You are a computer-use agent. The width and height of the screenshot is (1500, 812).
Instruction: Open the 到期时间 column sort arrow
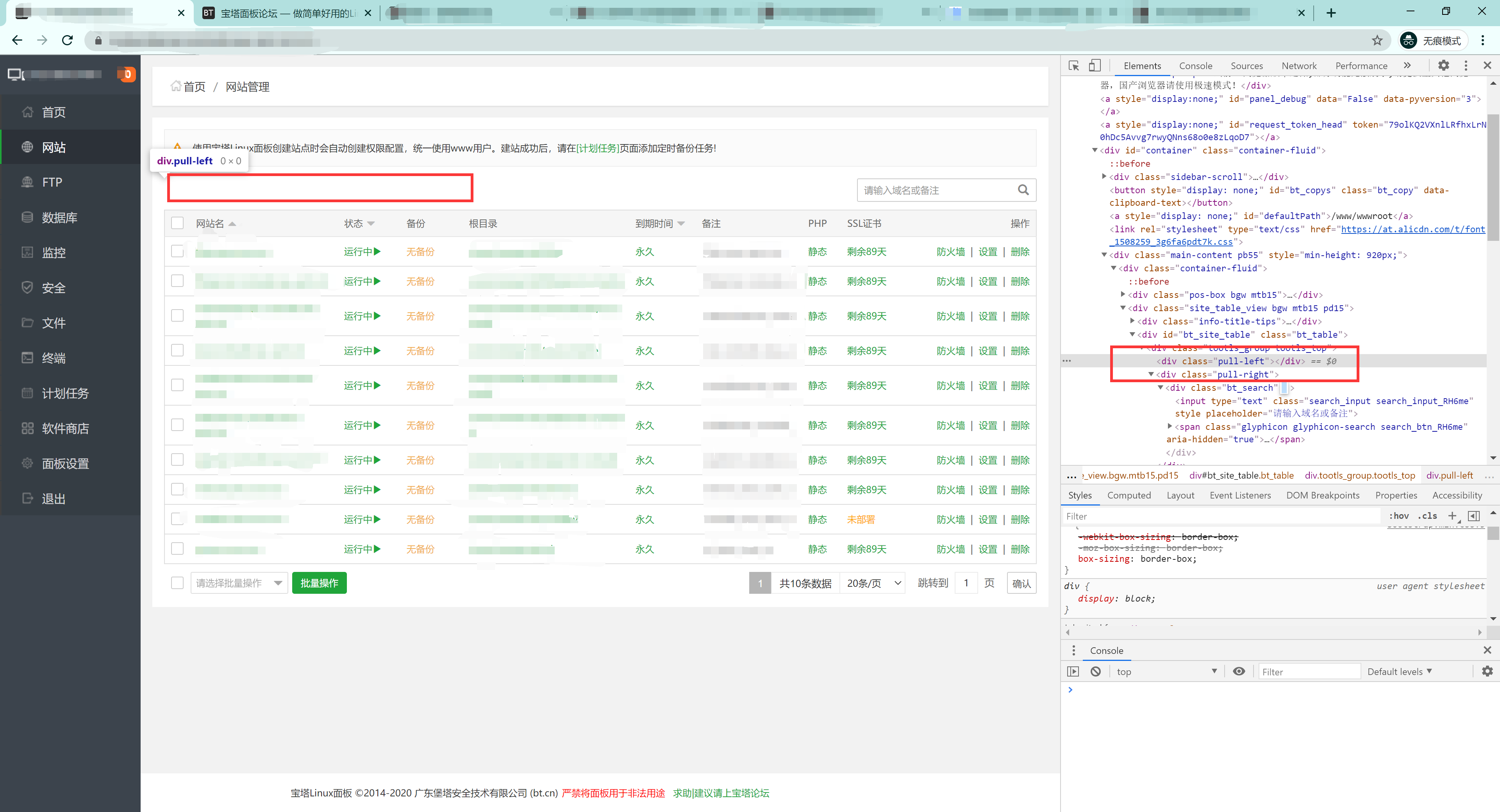pos(681,224)
